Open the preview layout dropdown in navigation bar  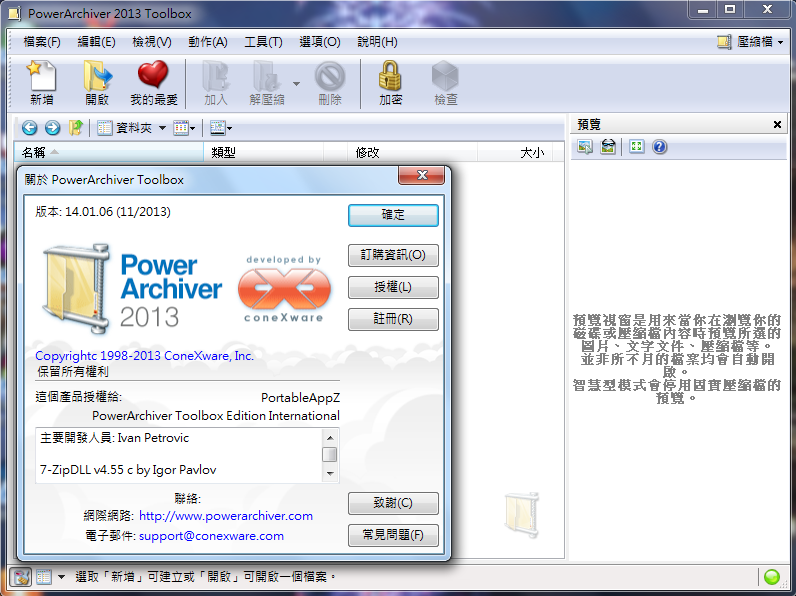point(221,128)
